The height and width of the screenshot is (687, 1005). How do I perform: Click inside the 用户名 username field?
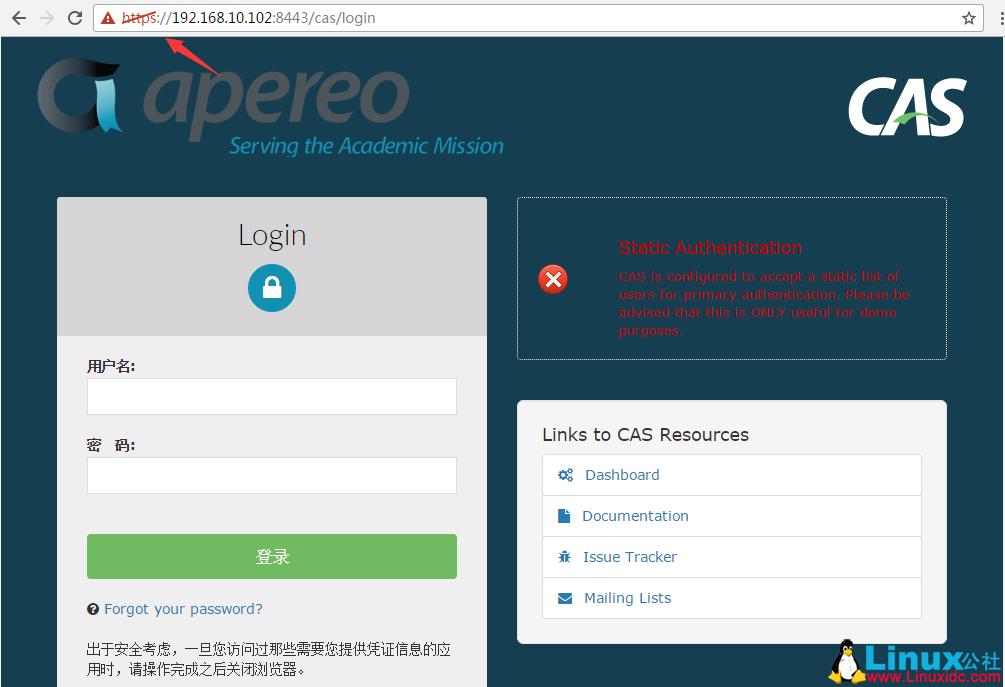271,396
